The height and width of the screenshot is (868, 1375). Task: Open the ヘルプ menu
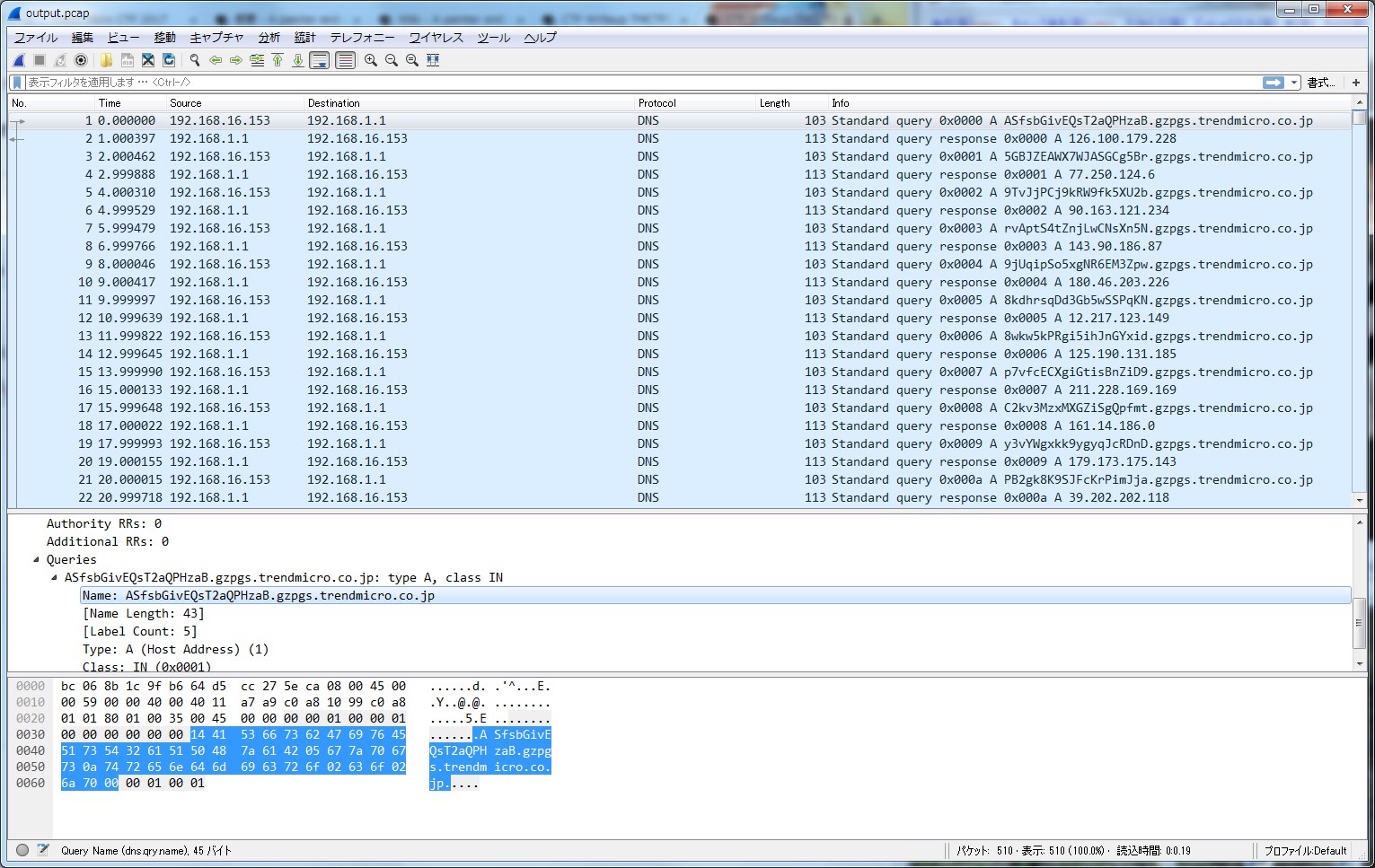[540, 37]
